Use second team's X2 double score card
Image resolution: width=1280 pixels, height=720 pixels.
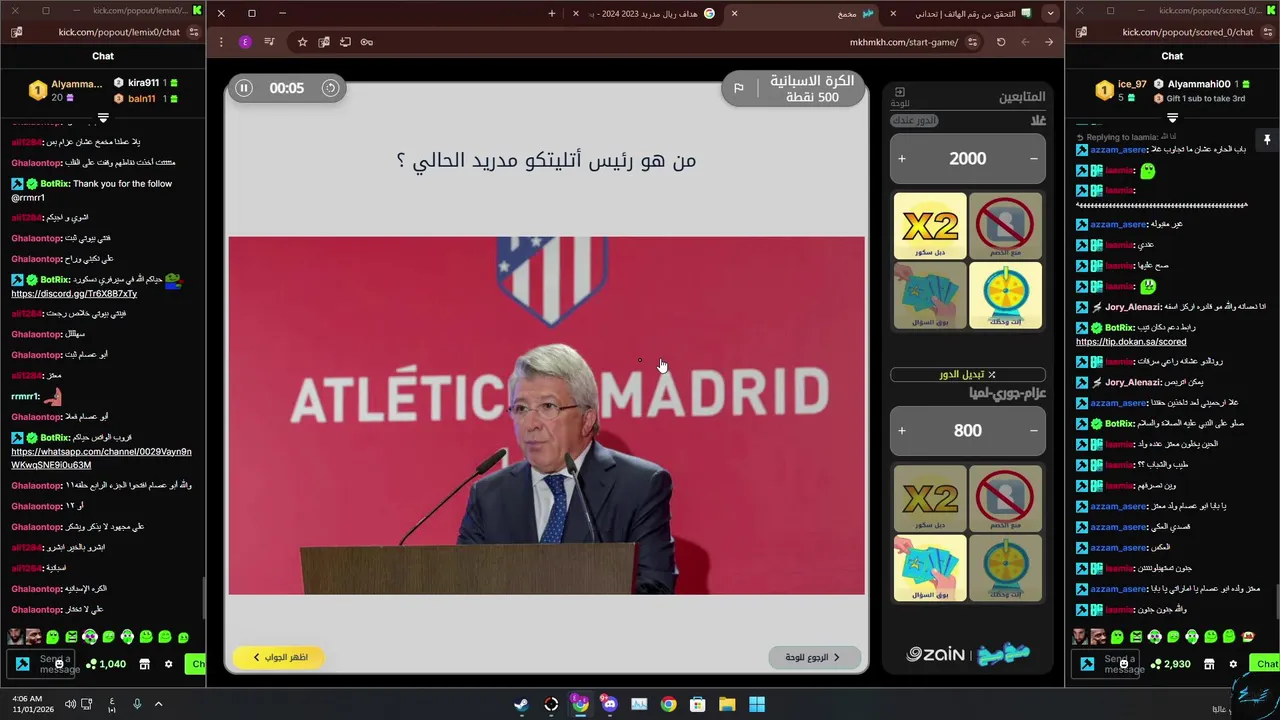[x=930, y=498]
